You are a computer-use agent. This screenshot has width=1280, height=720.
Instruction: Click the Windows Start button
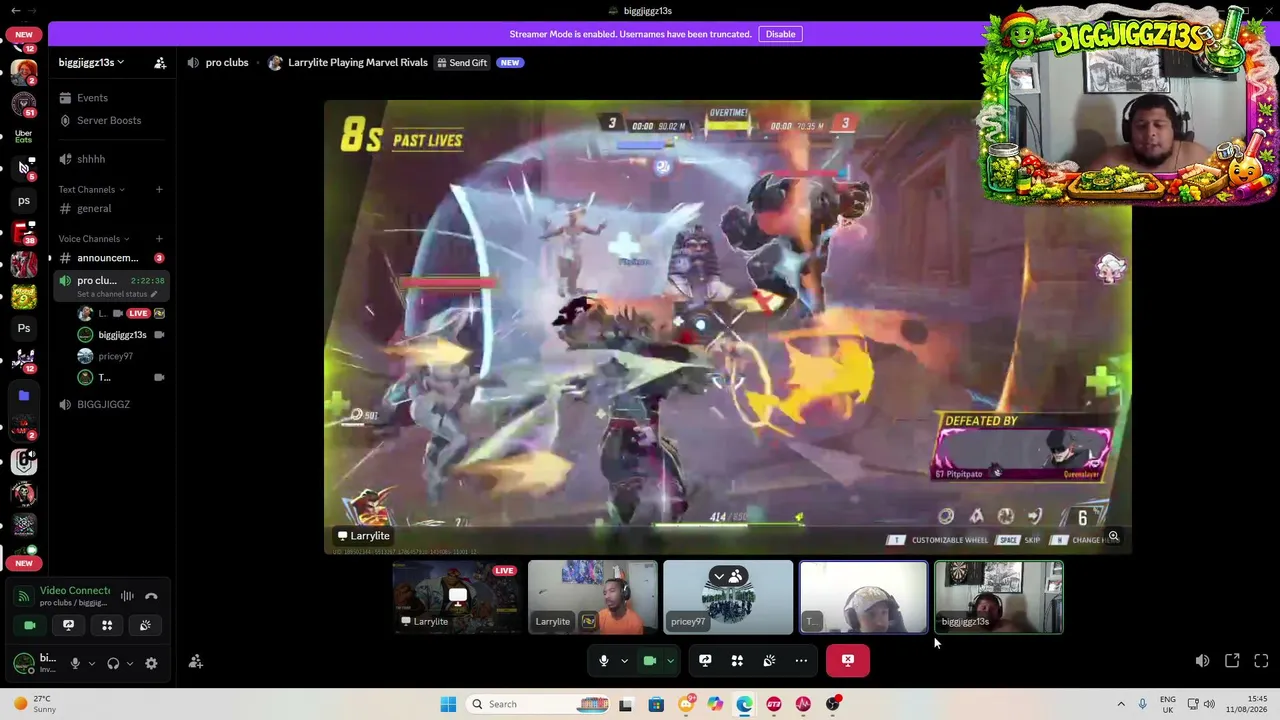(448, 705)
